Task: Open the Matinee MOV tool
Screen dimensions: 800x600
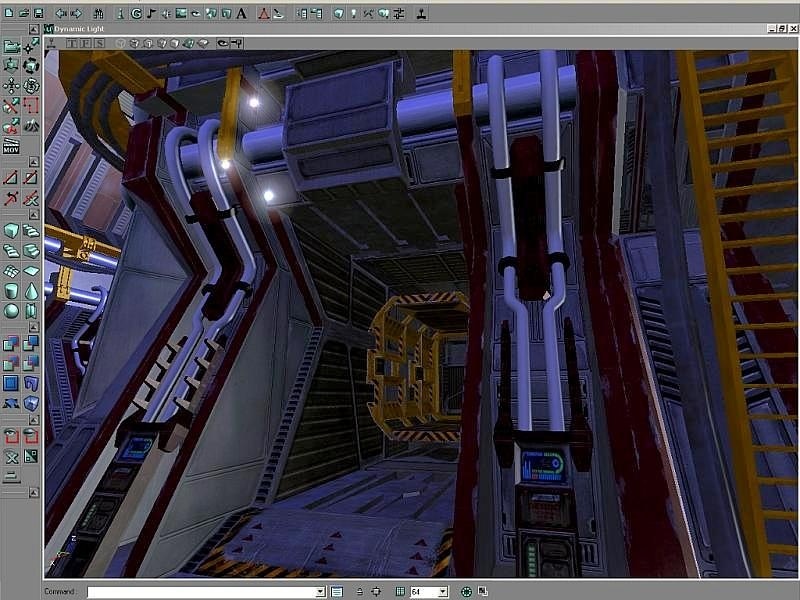Action: click(x=11, y=146)
